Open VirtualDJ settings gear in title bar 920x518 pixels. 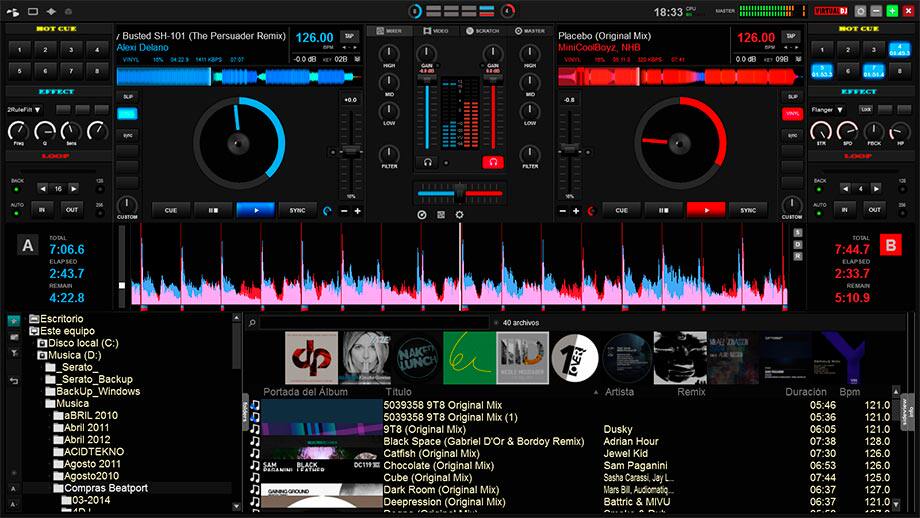click(x=861, y=11)
